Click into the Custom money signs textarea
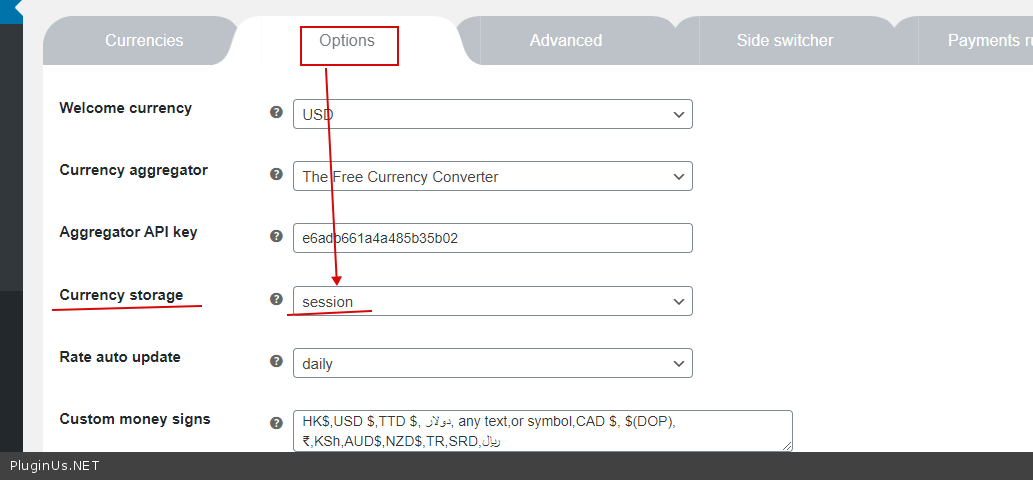1033x480 pixels. pos(542,430)
